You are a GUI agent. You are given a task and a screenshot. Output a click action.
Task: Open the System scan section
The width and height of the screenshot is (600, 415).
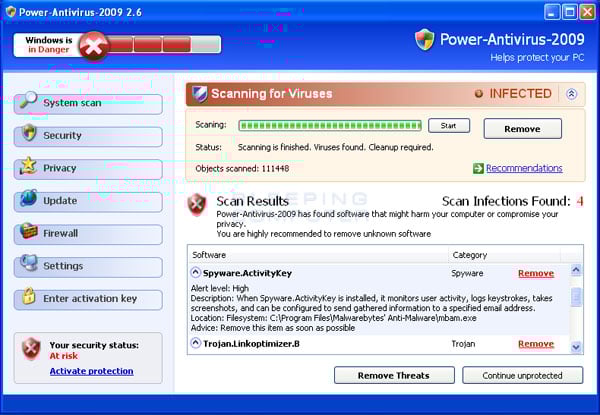click(88, 103)
